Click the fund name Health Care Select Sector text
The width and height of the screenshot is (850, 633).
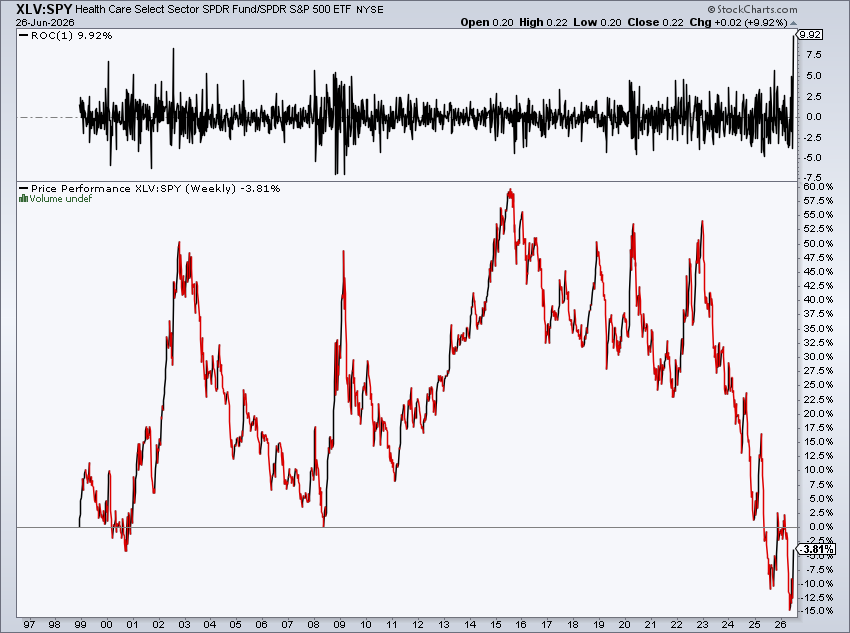(x=214, y=10)
